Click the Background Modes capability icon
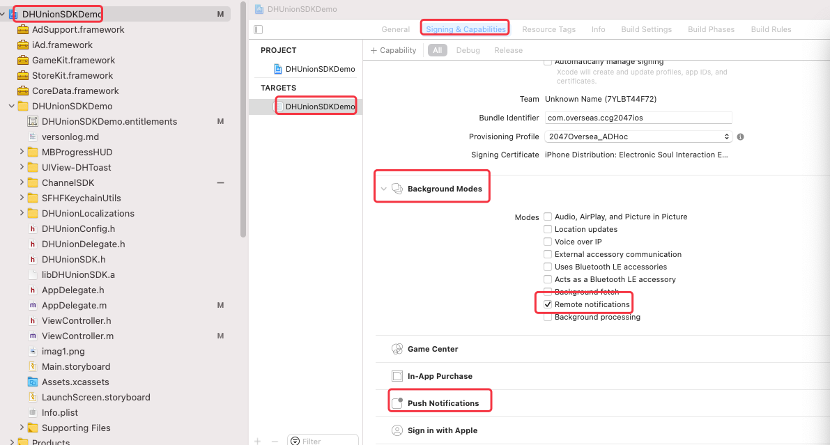 396,188
